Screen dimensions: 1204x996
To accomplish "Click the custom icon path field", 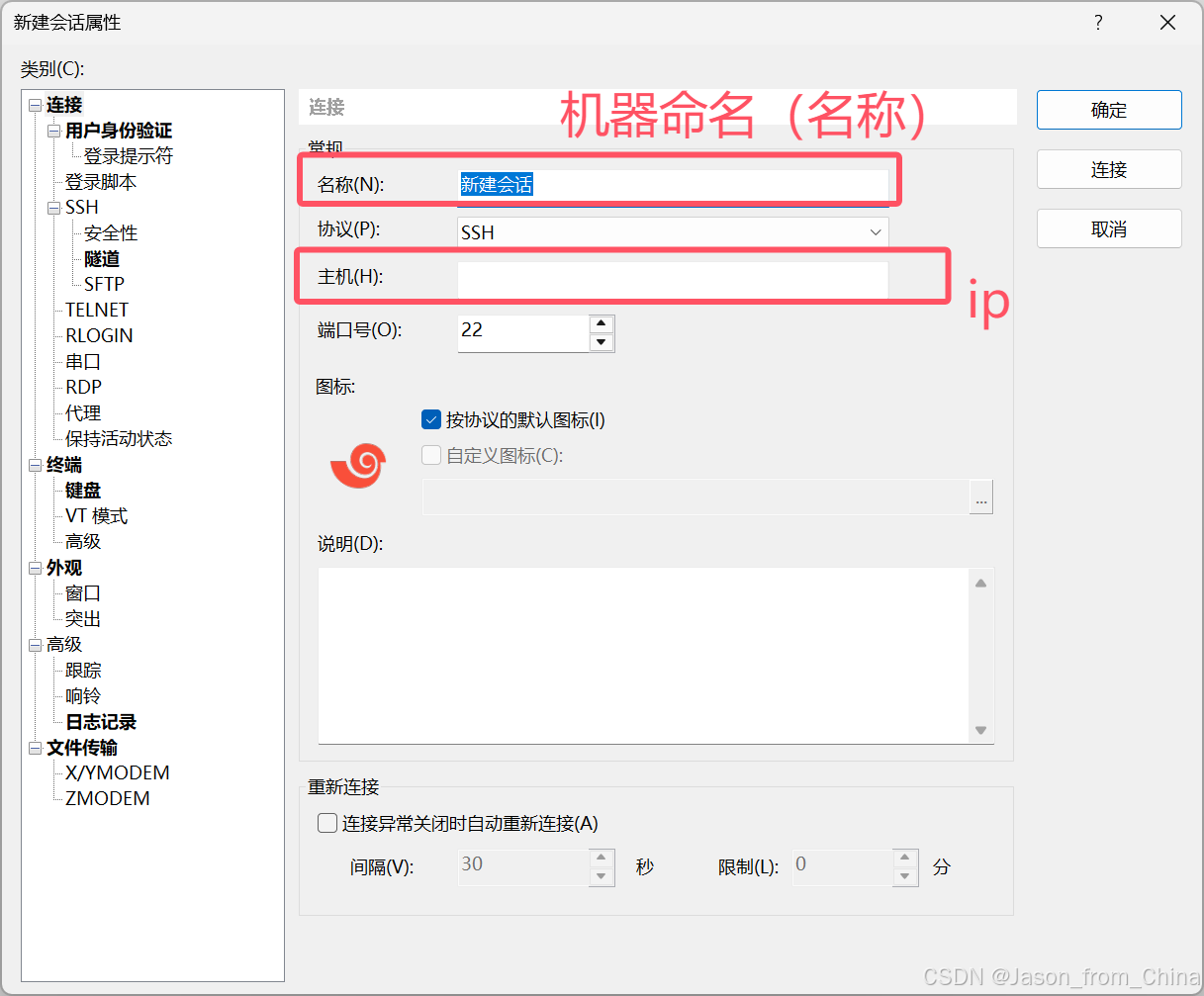I will 695,498.
